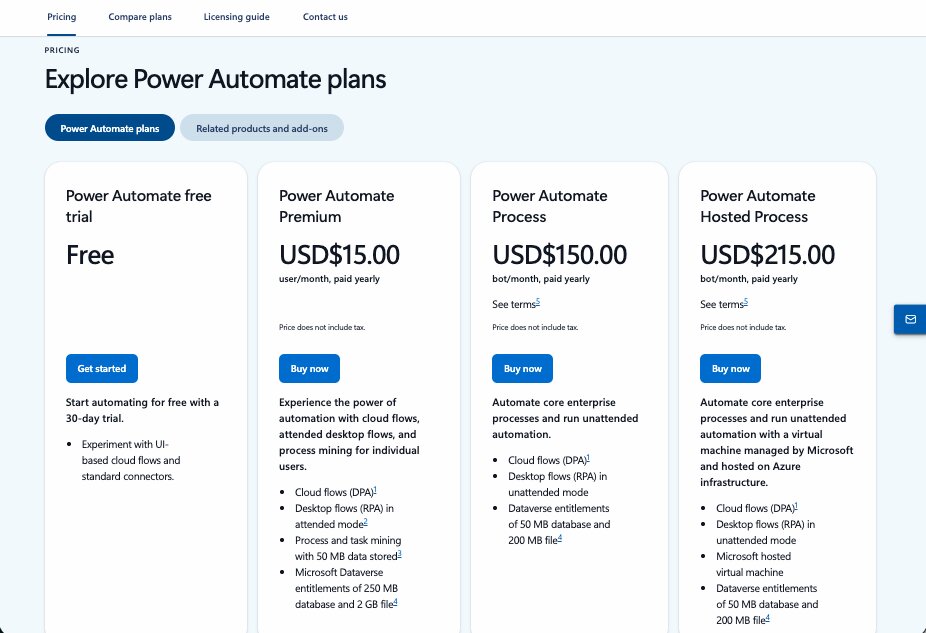Click footnote 5 beside See terms on Process card
The height and width of the screenshot is (633, 926).
[538, 299]
